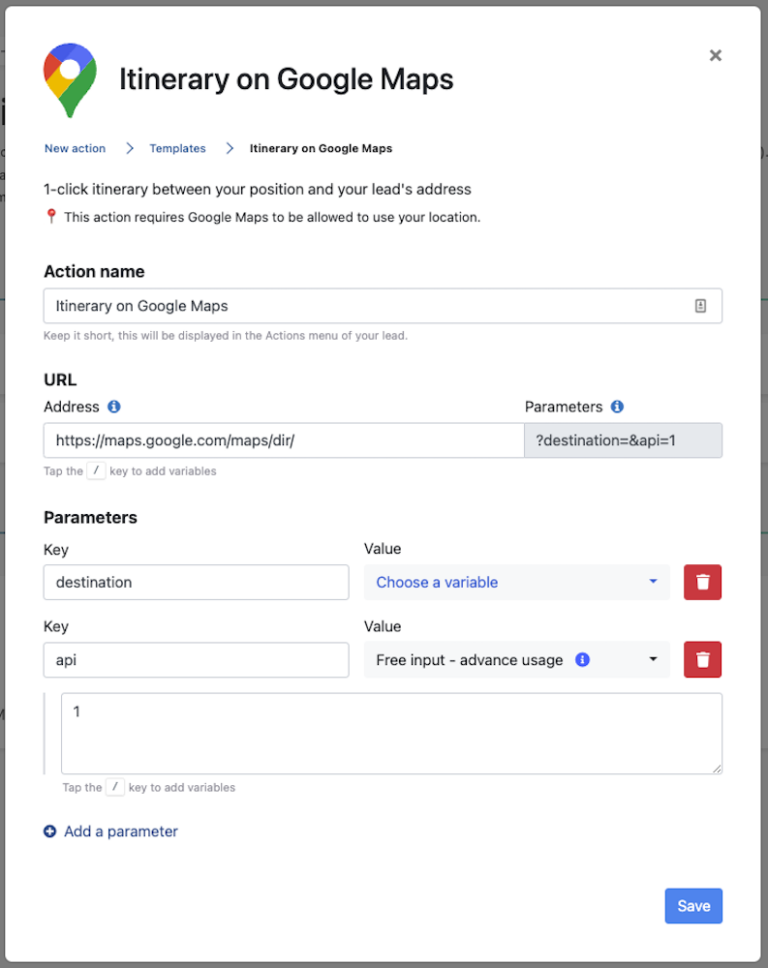
Task: Go back to Templates breadcrumb
Action: pos(177,148)
